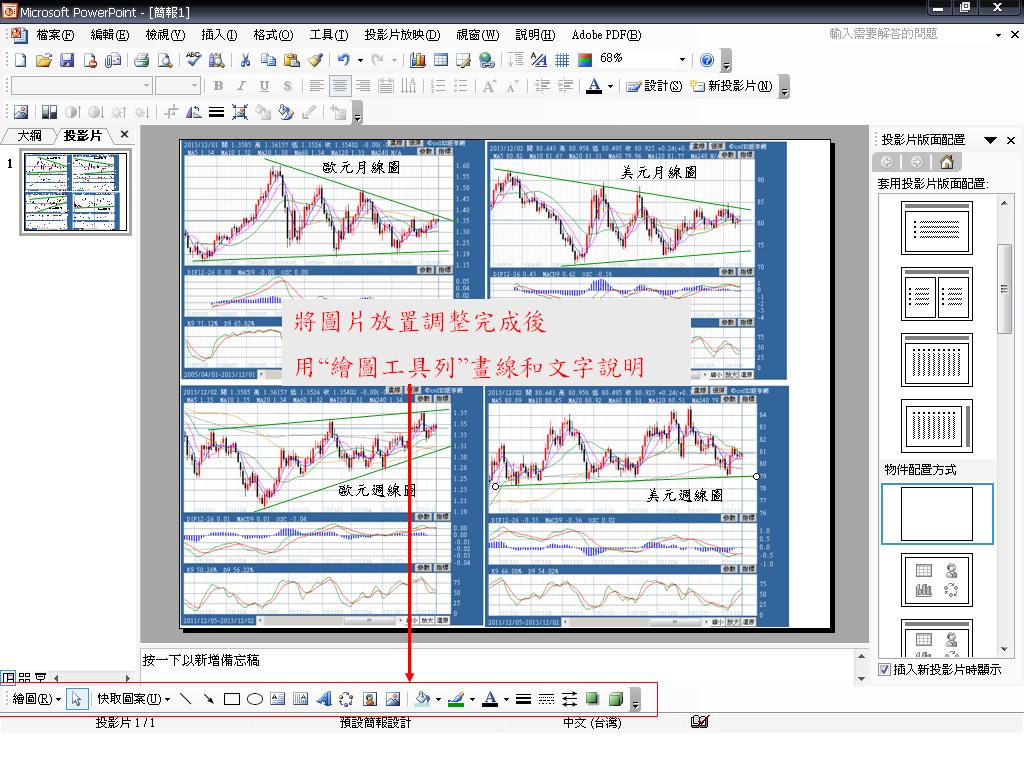Image resolution: width=1024 pixels, height=768 pixels.
Task: Select the Line tool in drawing toolbar
Action: (x=185, y=699)
